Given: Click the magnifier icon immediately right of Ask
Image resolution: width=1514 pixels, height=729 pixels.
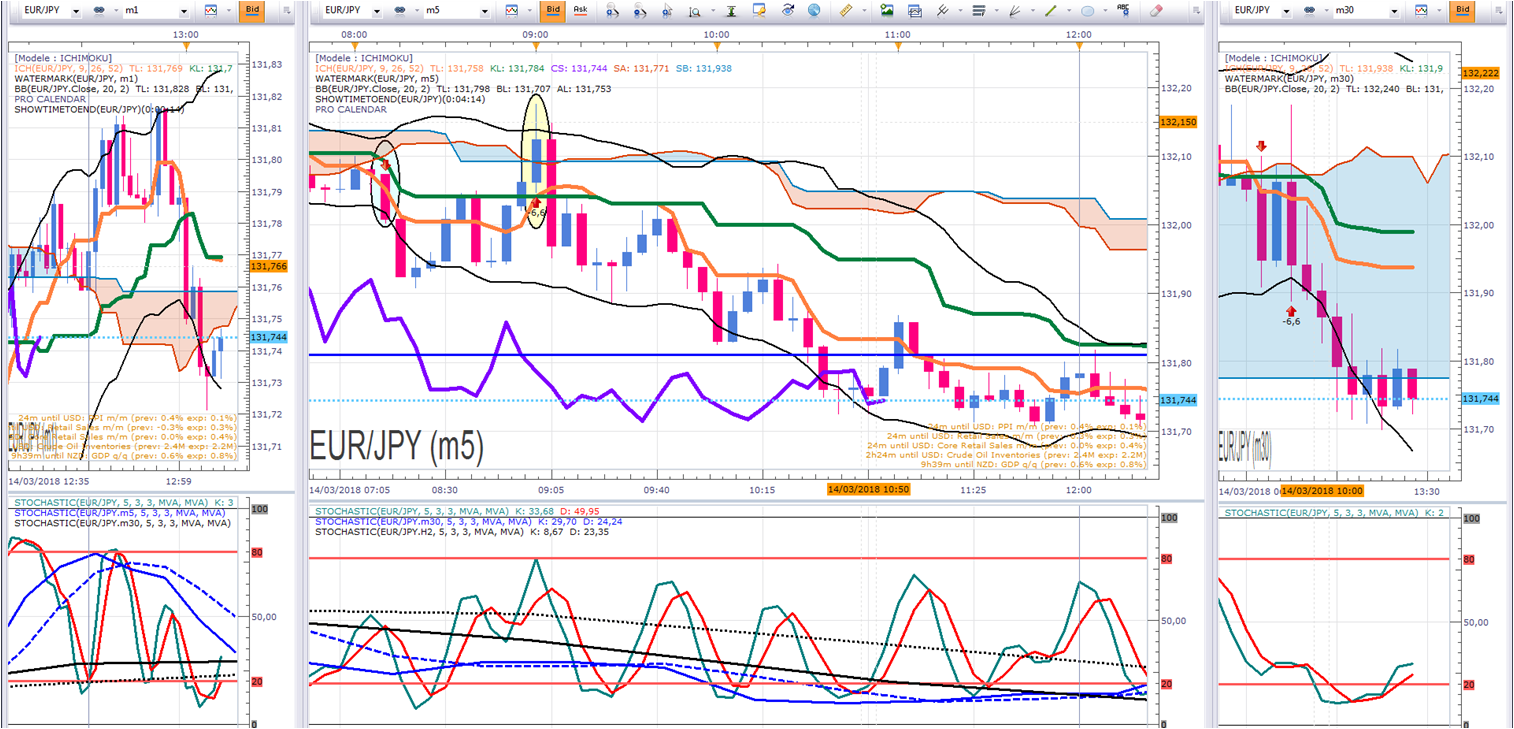Looking at the screenshot, I should tap(612, 11).
